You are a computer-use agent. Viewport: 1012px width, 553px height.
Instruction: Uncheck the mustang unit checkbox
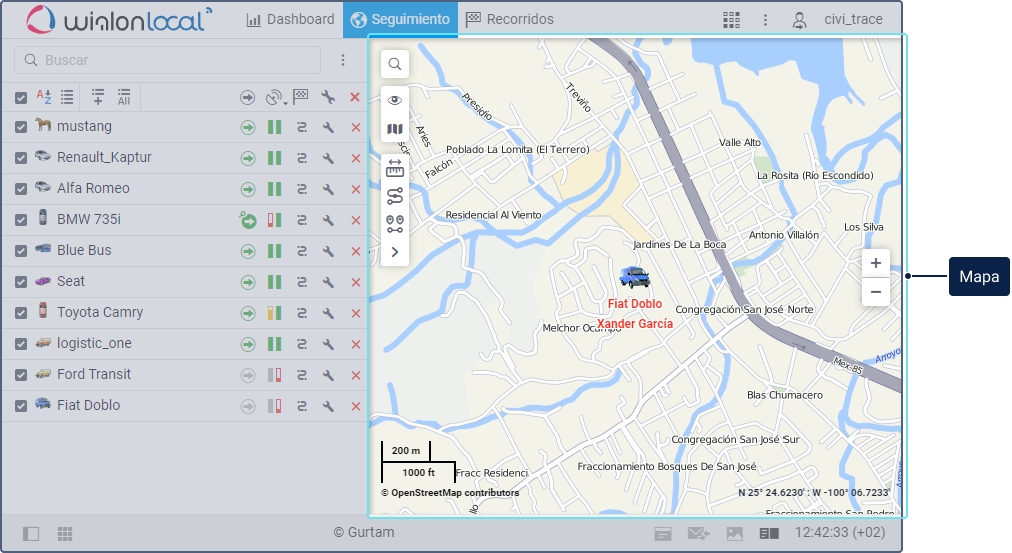(21, 127)
